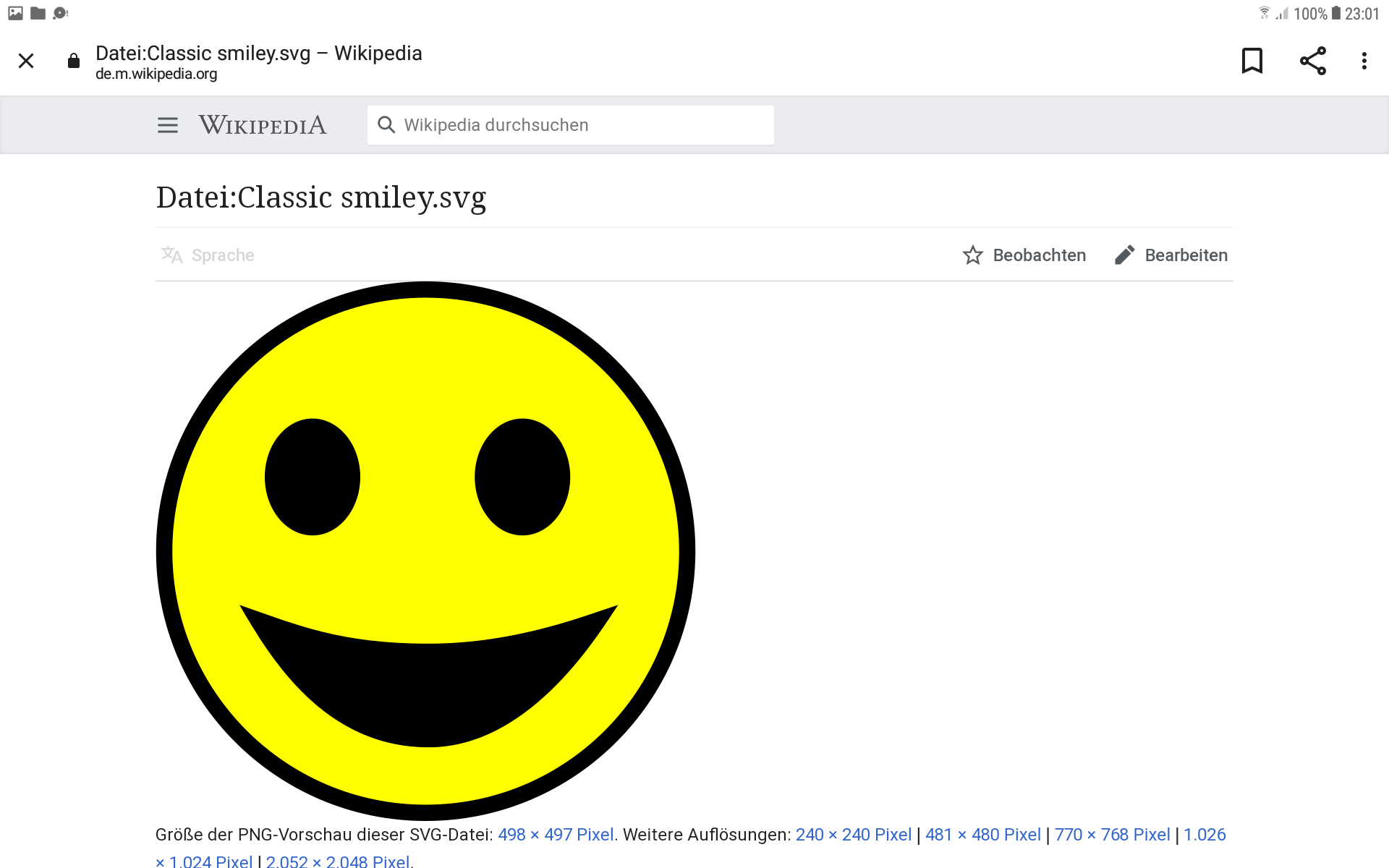Image resolution: width=1389 pixels, height=868 pixels.
Task: Tap the gallery notification icon in status bar
Action: click(x=15, y=13)
